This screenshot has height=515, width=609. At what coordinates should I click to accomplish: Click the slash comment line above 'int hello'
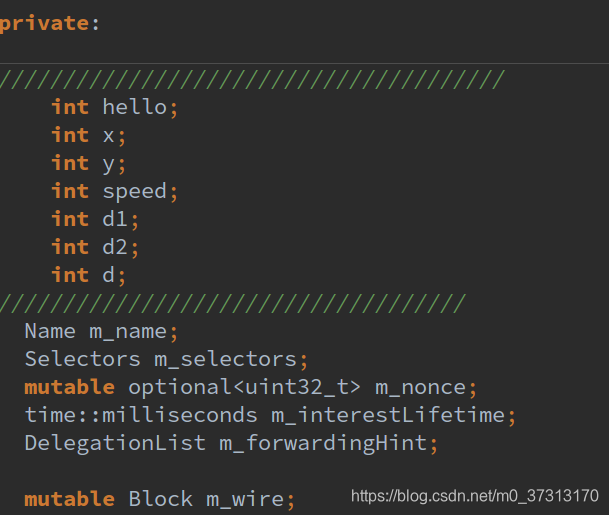coord(252,80)
